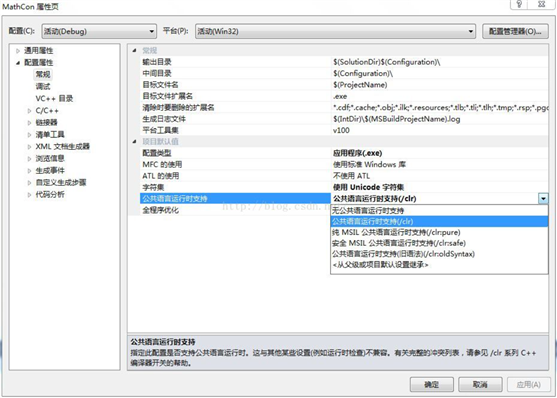Choose 无公共语言运行时支持 option

439,210
